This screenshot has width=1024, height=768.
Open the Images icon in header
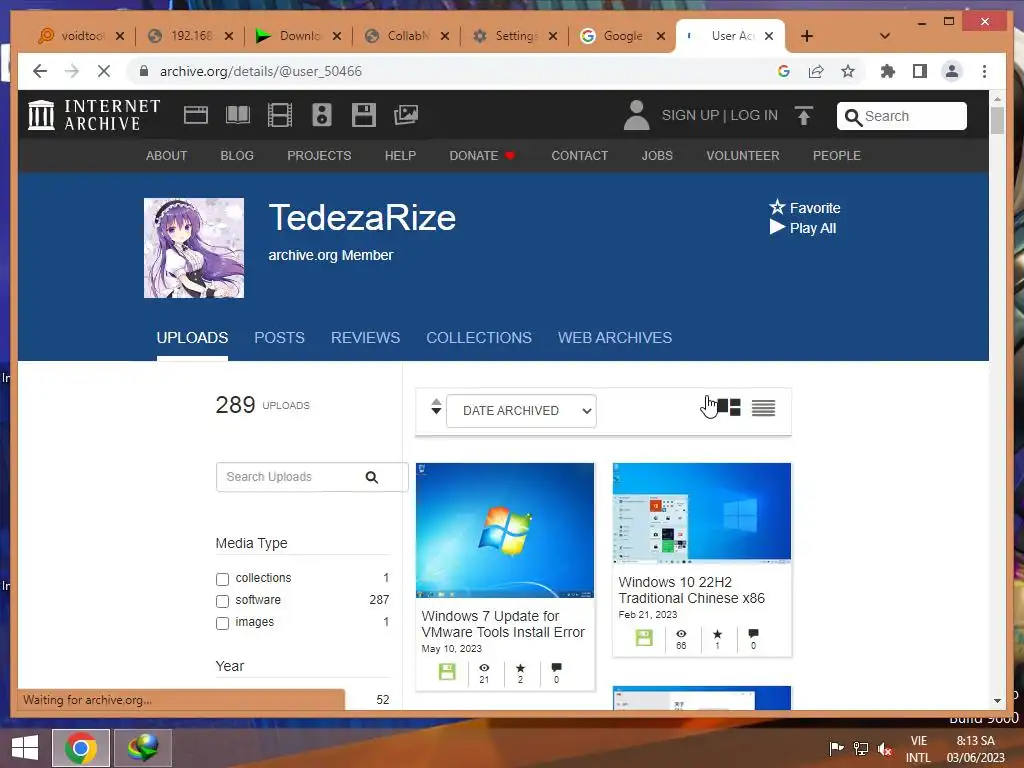point(406,115)
